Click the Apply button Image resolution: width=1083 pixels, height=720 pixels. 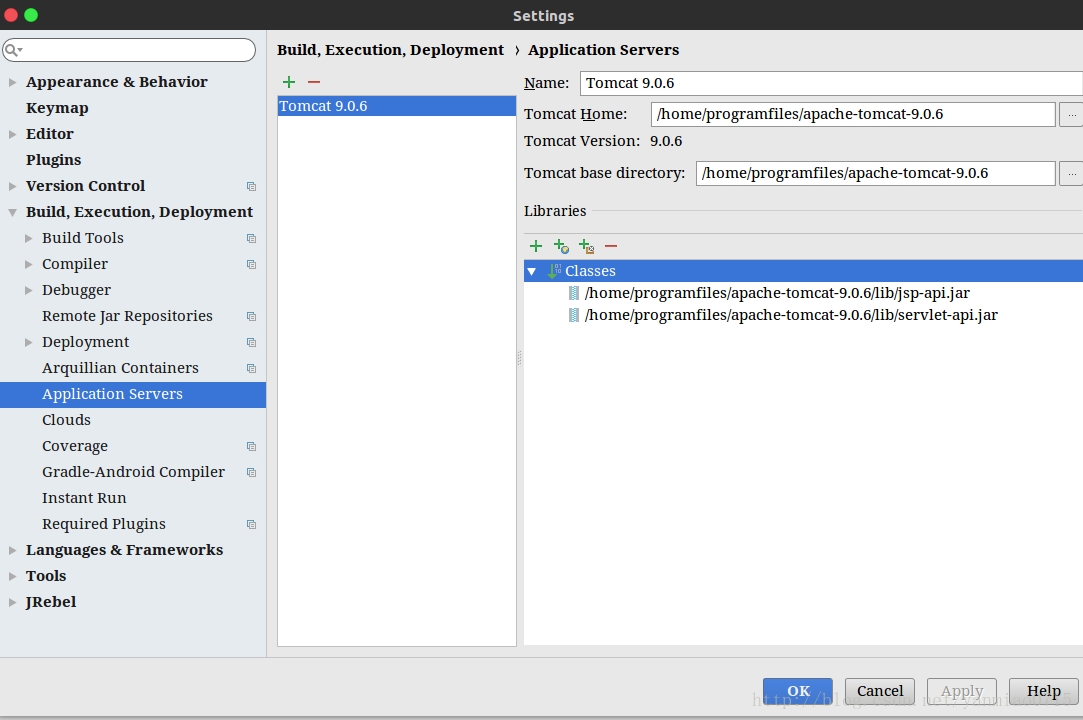tap(961, 691)
